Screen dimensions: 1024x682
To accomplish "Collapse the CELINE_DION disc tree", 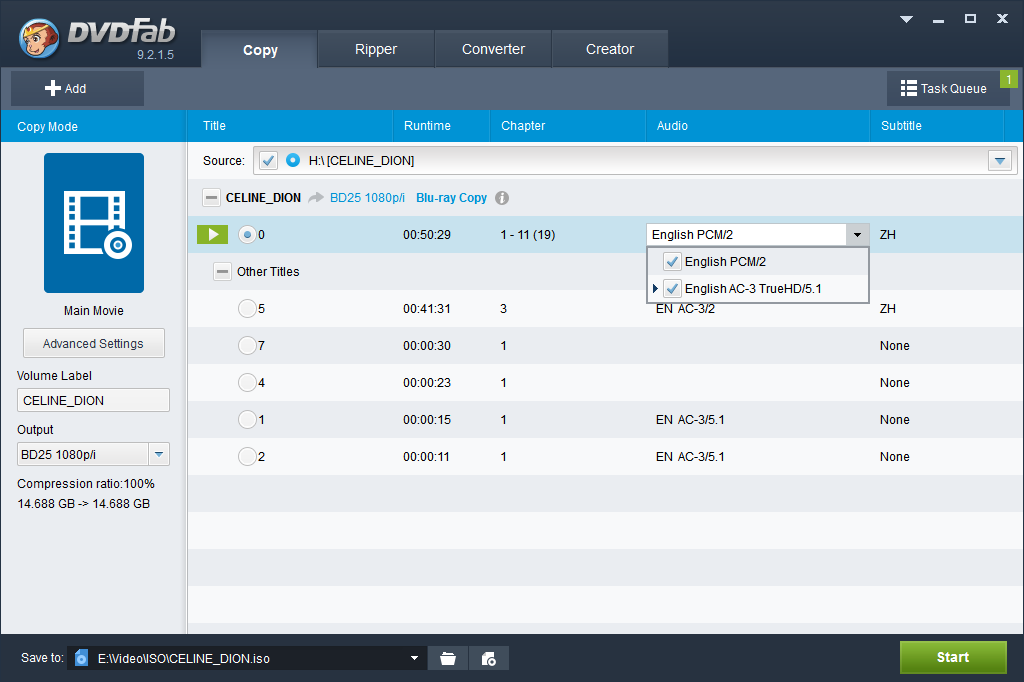I will (x=211, y=197).
